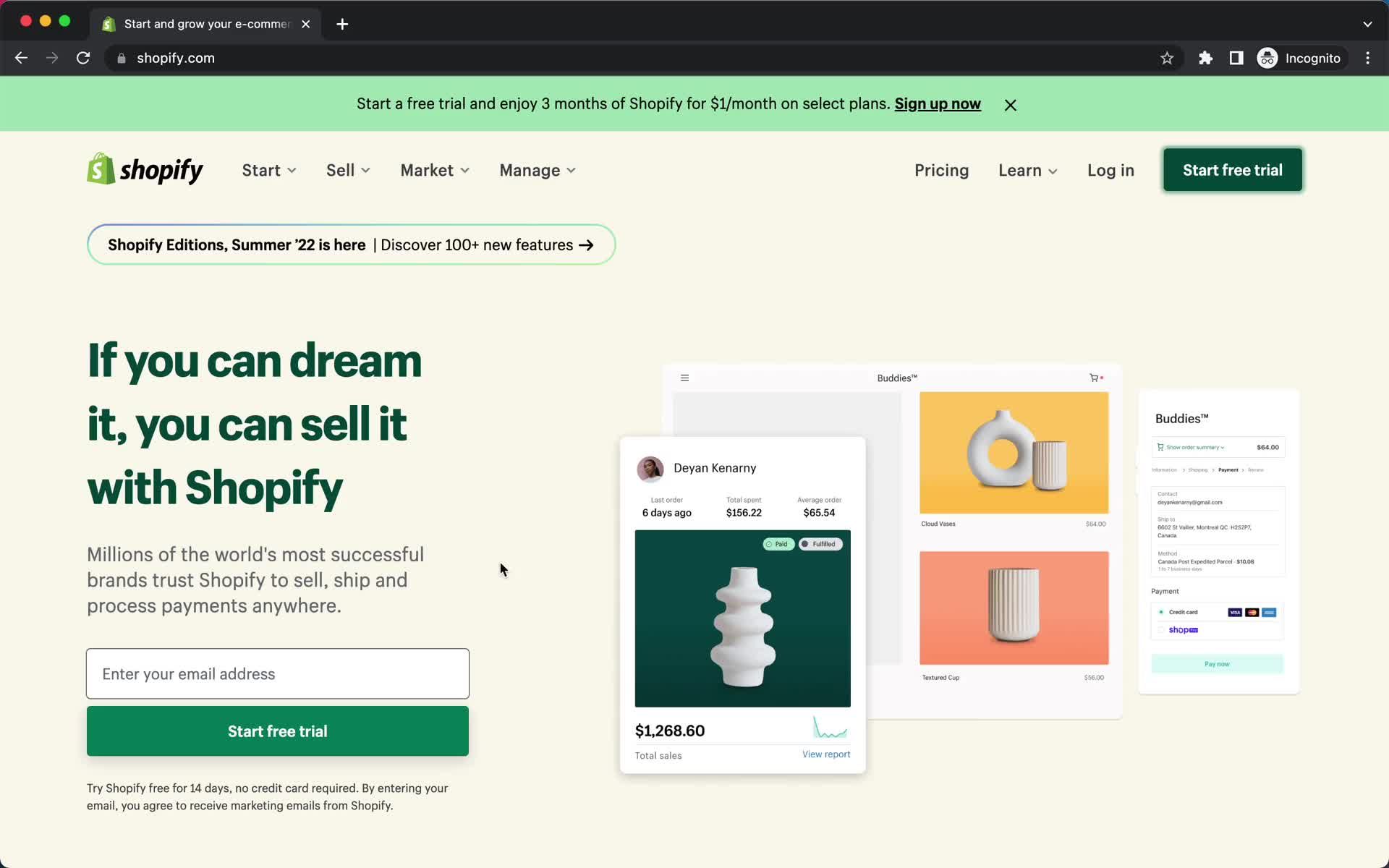Open the Shopify Editions Summer '22 announcement
1389x868 pixels.
click(351, 244)
